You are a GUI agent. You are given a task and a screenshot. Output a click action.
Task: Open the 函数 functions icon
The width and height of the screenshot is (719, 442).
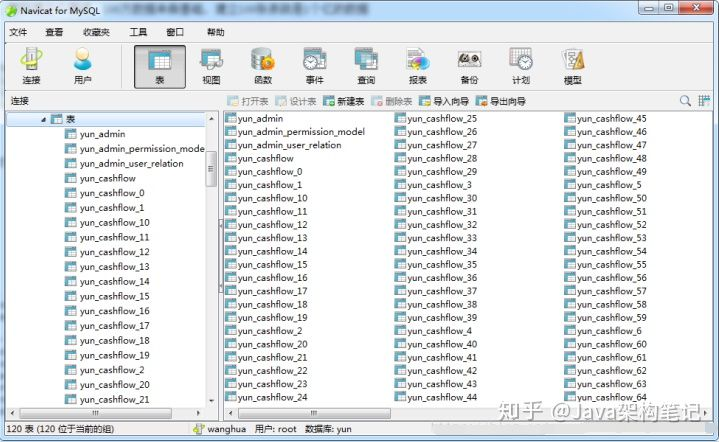[x=263, y=67]
